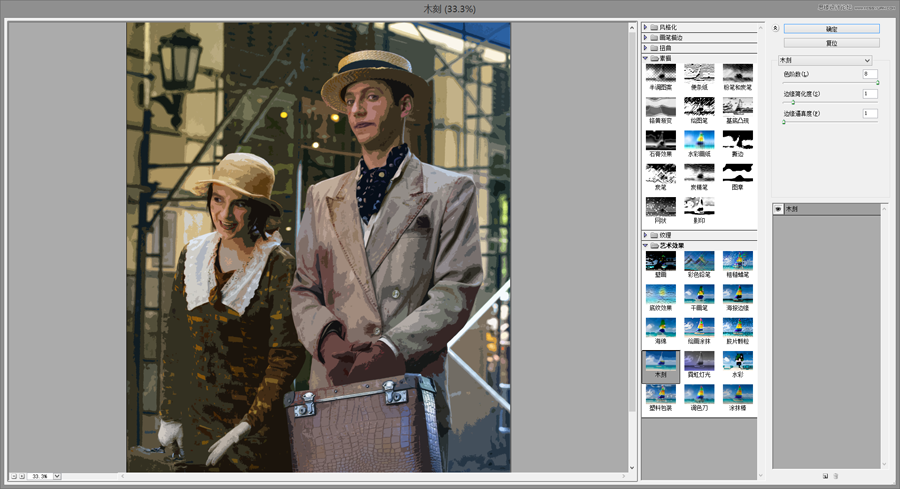This screenshot has height=489, width=900.
Task: Open the zoom percentage dropdown
Action: pos(57,476)
